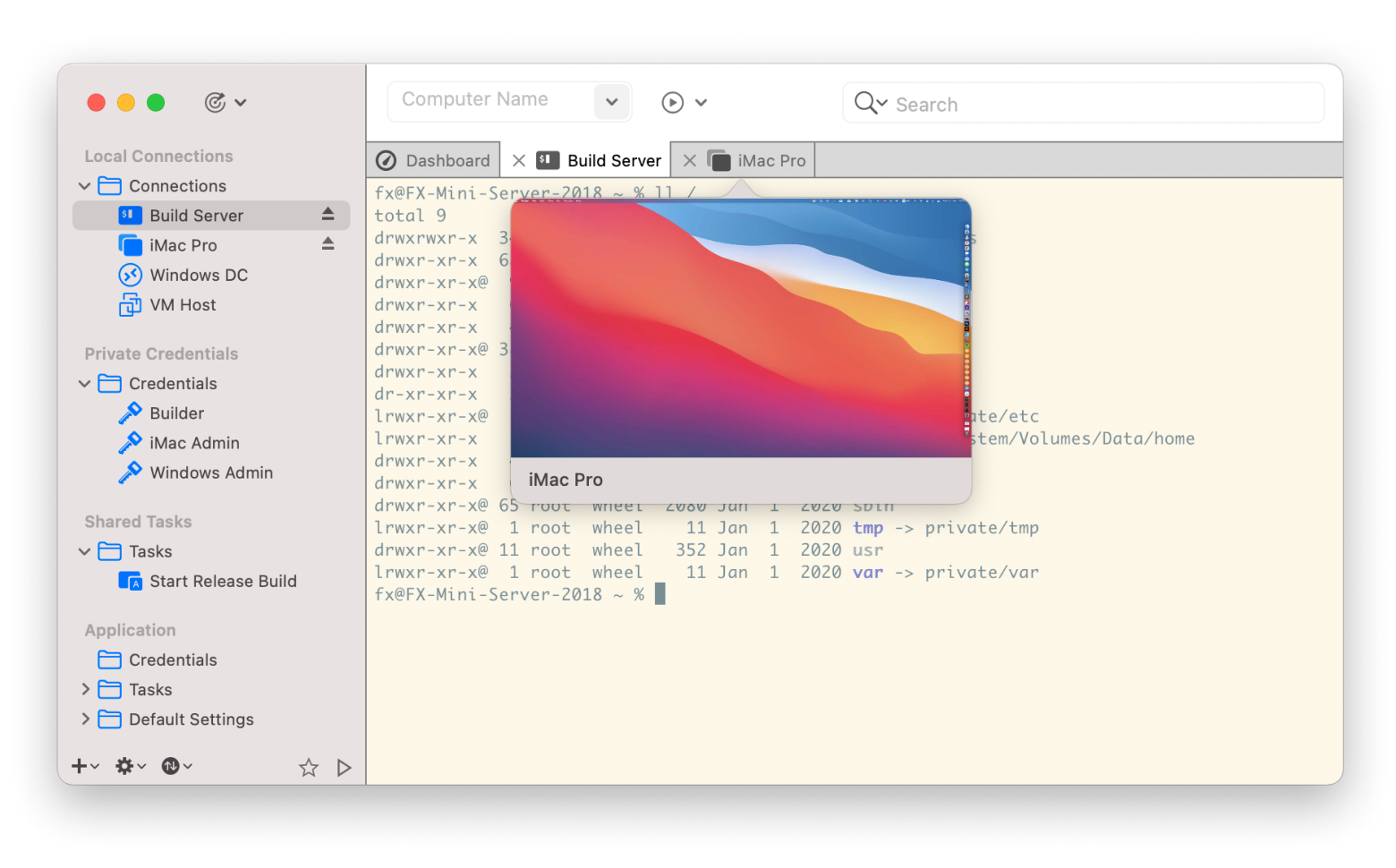The height and width of the screenshot is (868, 1396).
Task: Open the gear actions menu
Action: [x=131, y=766]
